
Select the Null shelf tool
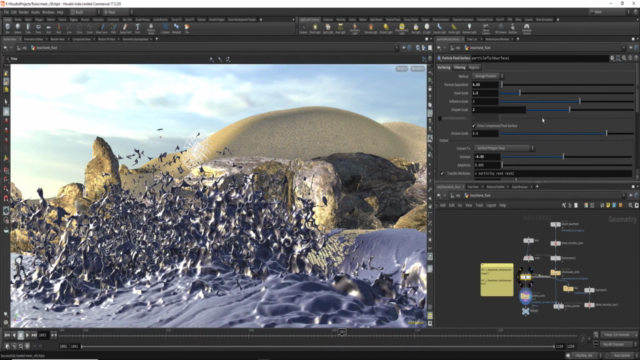(x=59, y=28)
